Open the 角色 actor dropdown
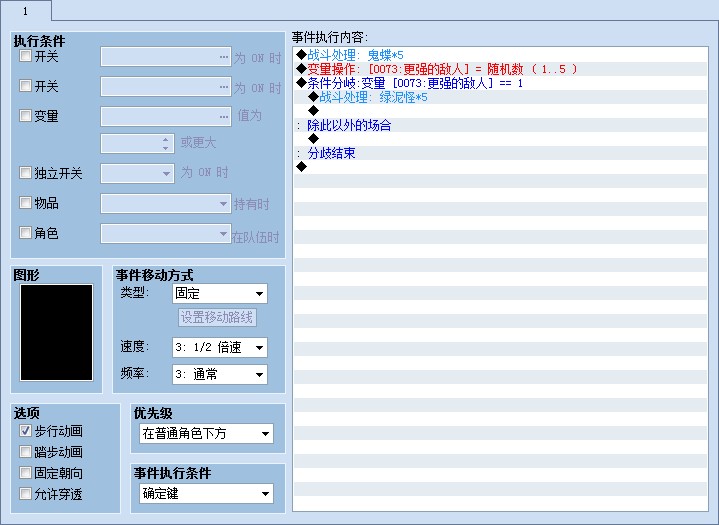719x525 pixels. click(x=166, y=234)
